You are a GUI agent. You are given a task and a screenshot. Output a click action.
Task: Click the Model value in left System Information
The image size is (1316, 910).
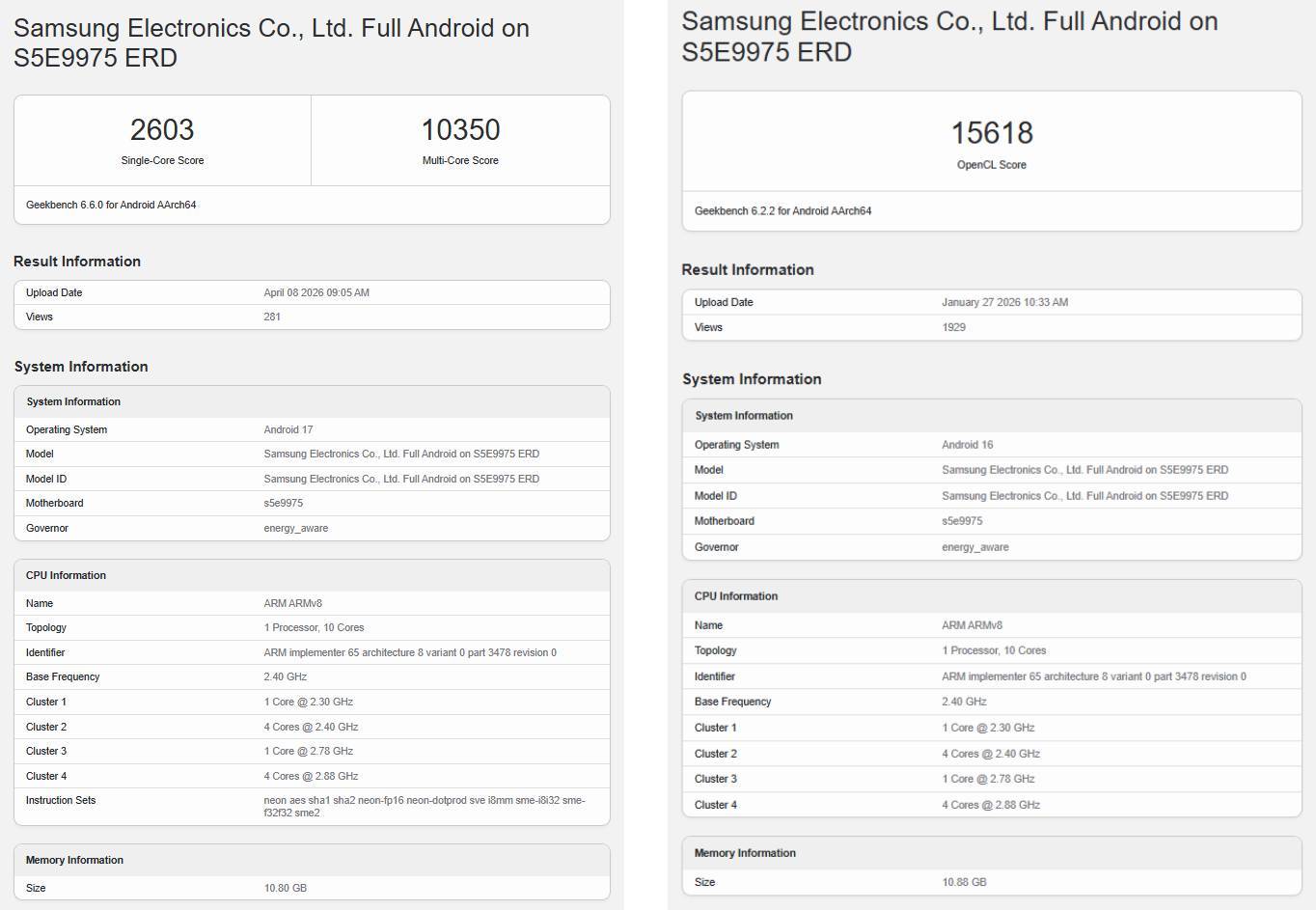(401, 454)
